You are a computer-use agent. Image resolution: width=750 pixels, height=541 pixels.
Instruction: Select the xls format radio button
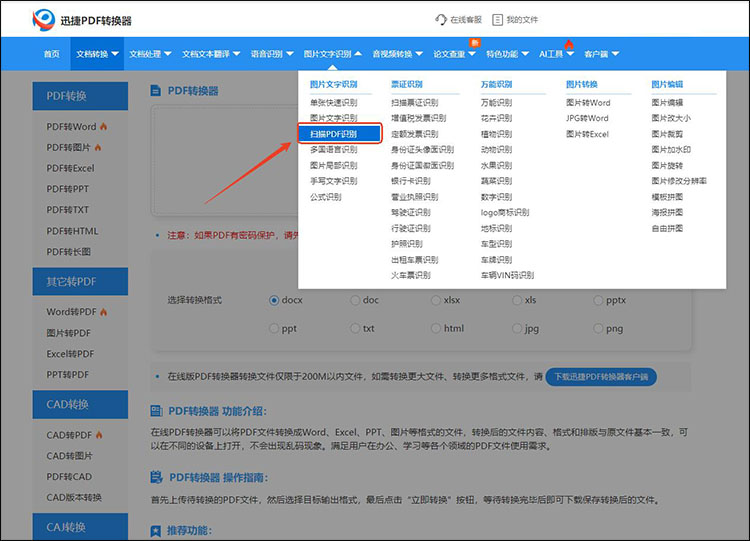click(x=517, y=300)
